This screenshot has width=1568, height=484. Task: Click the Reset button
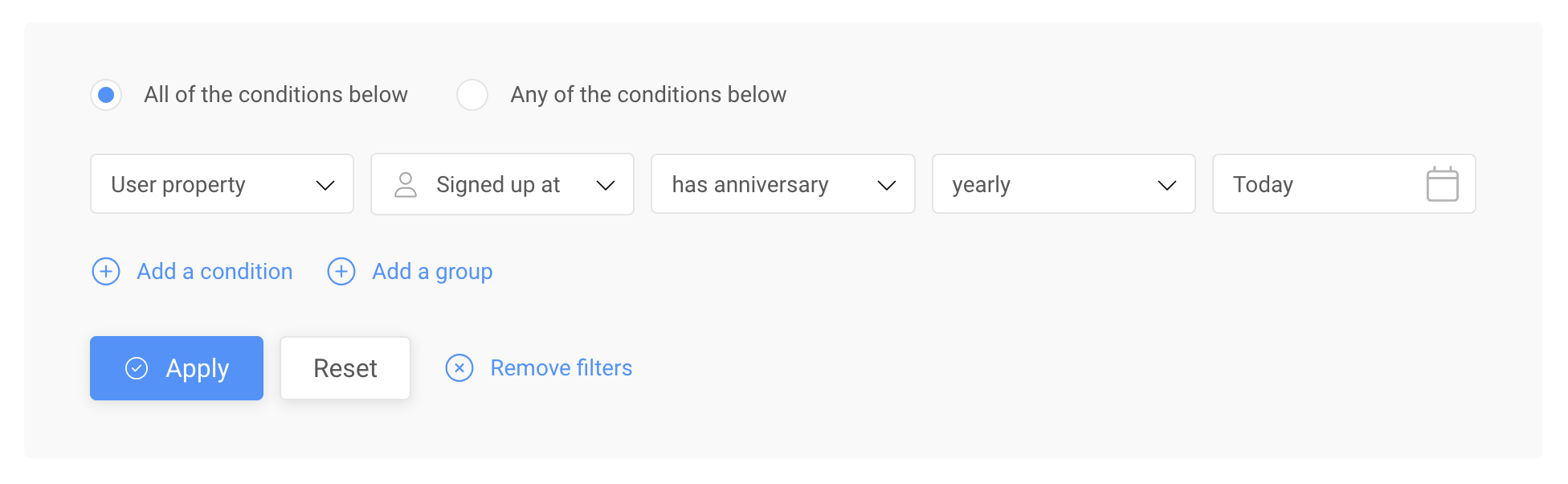[x=345, y=368]
